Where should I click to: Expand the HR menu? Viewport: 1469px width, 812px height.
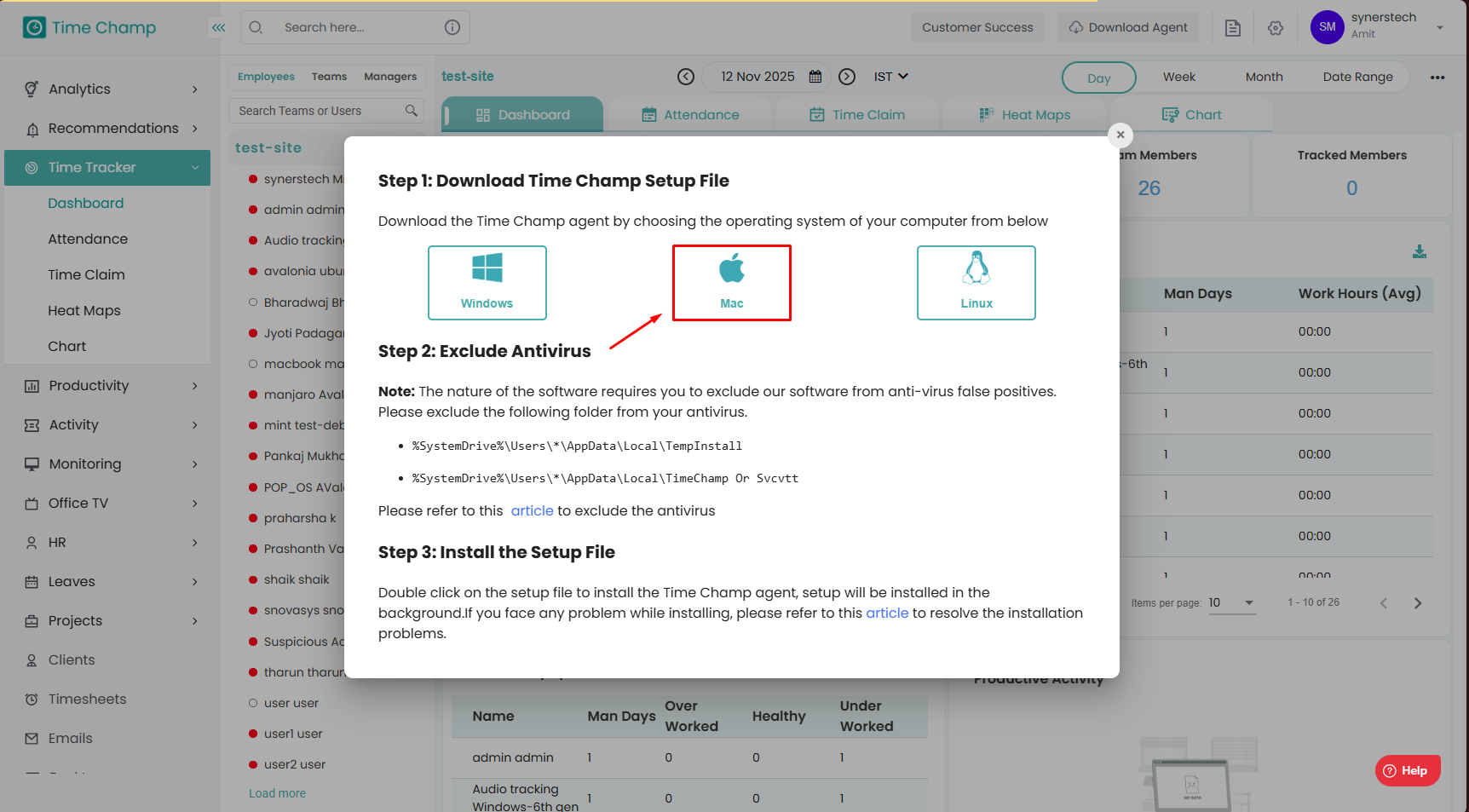pyautogui.click(x=107, y=542)
